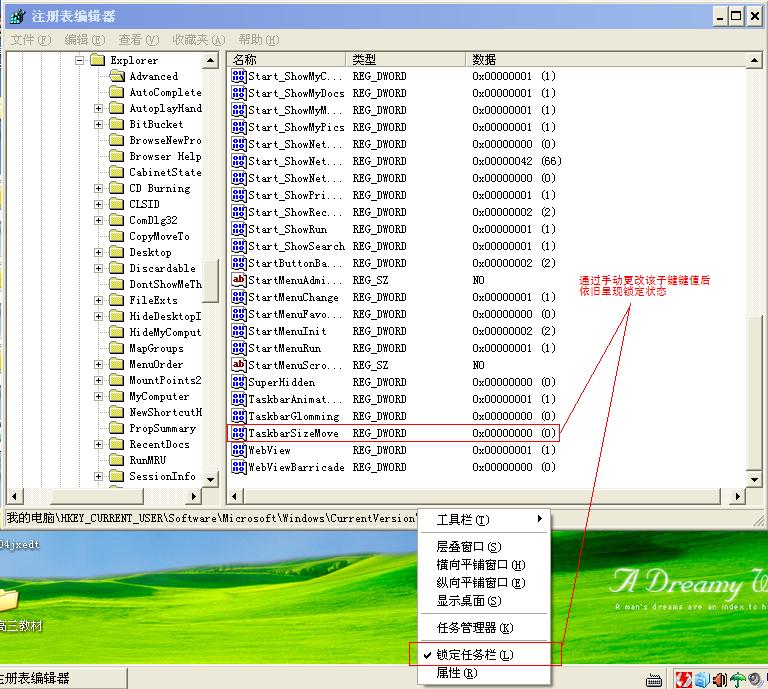Click the WebViewBarricade value icon

239,467
